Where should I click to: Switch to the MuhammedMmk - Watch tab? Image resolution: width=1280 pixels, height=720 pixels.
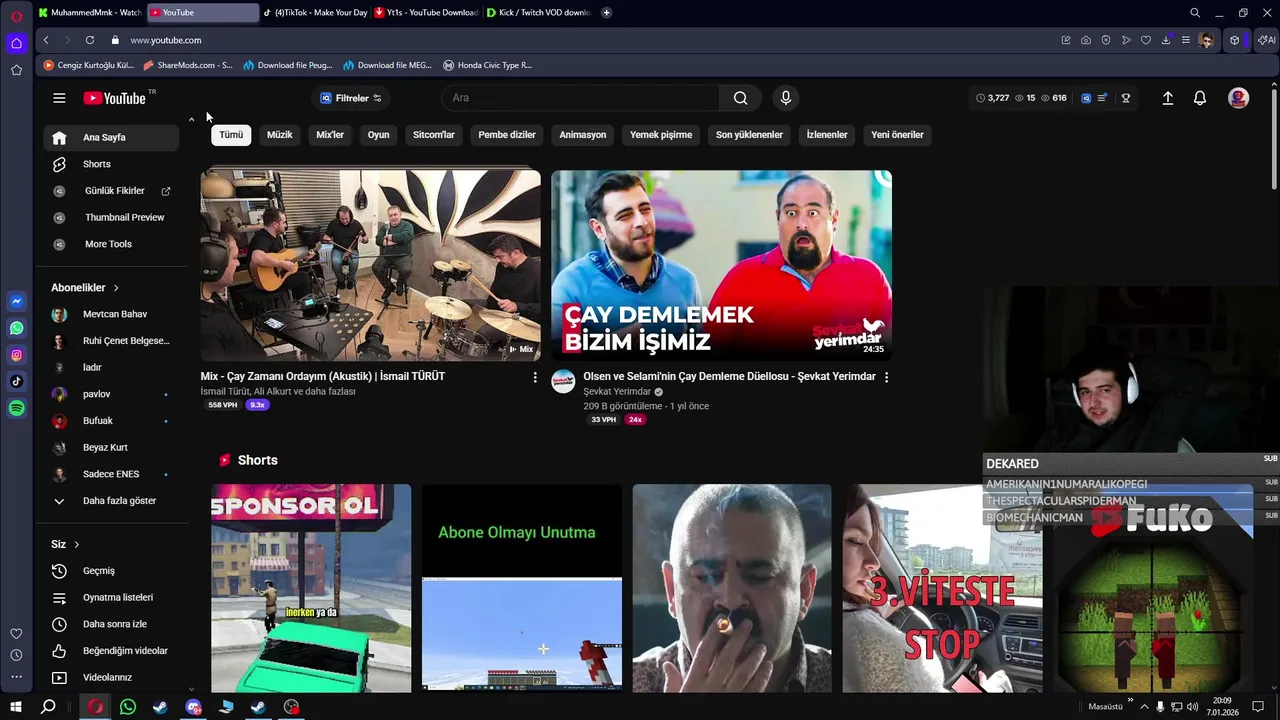[90, 13]
